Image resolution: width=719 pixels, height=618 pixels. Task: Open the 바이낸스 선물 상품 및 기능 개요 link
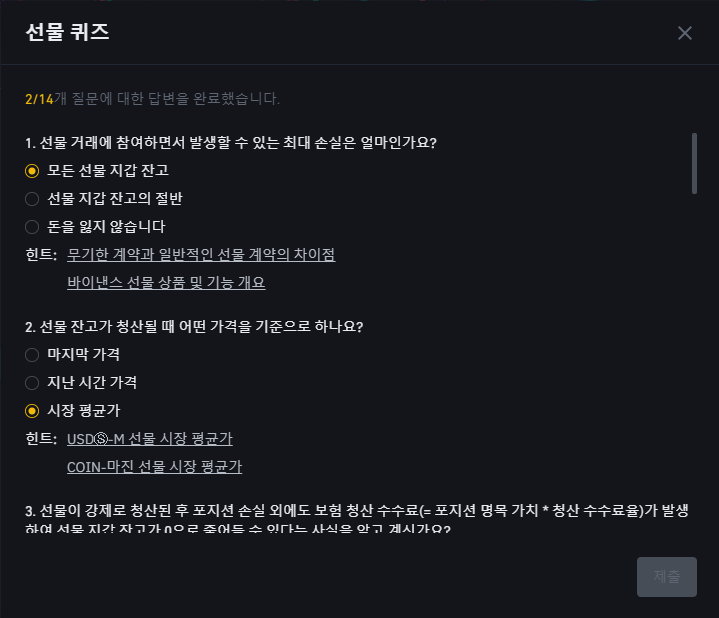click(x=166, y=282)
